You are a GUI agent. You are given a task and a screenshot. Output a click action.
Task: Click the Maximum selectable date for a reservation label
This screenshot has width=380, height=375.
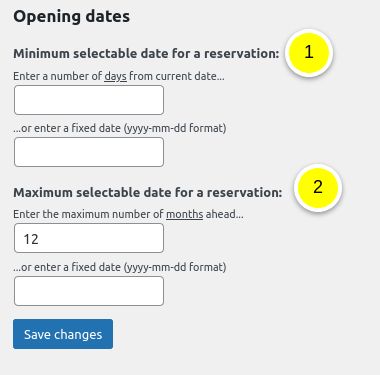coord(148,193)
